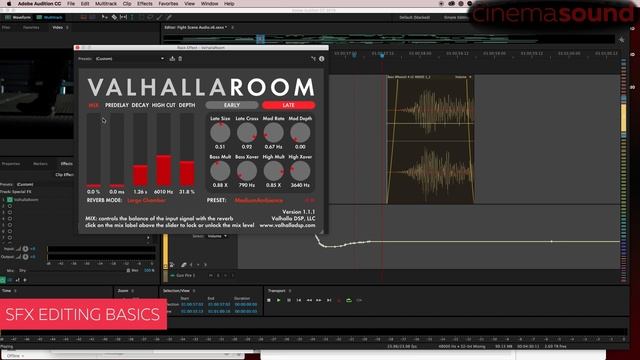The height and width of the screenshot is (360, 640).
Task: Move playhead to previous marker in Transport
Action: (299, 300)
